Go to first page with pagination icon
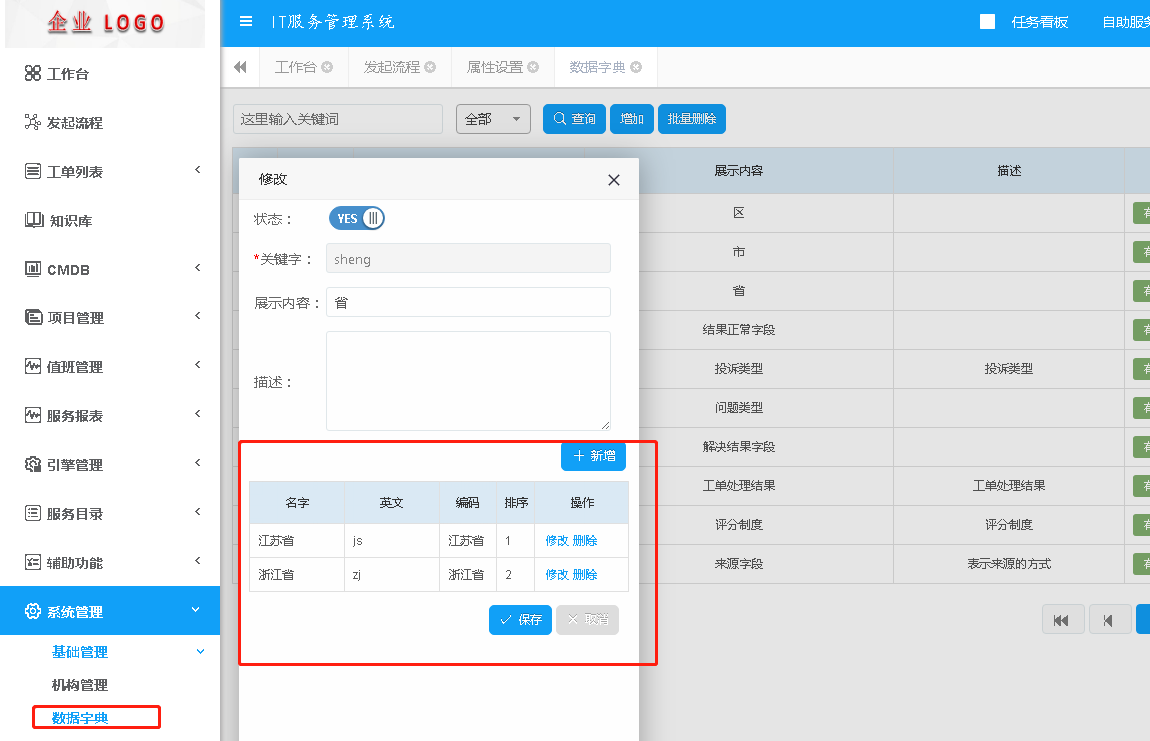The image size is (1150, 741). (1062, 620)
